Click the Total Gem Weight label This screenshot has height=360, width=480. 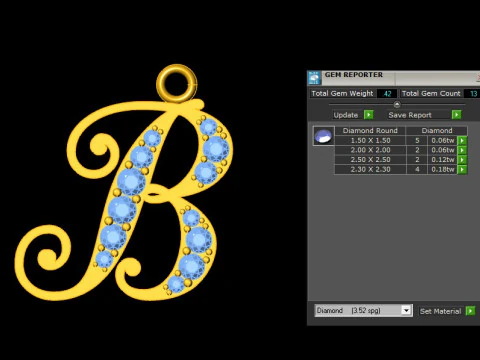pyautogui.click(x=342, y=94)
